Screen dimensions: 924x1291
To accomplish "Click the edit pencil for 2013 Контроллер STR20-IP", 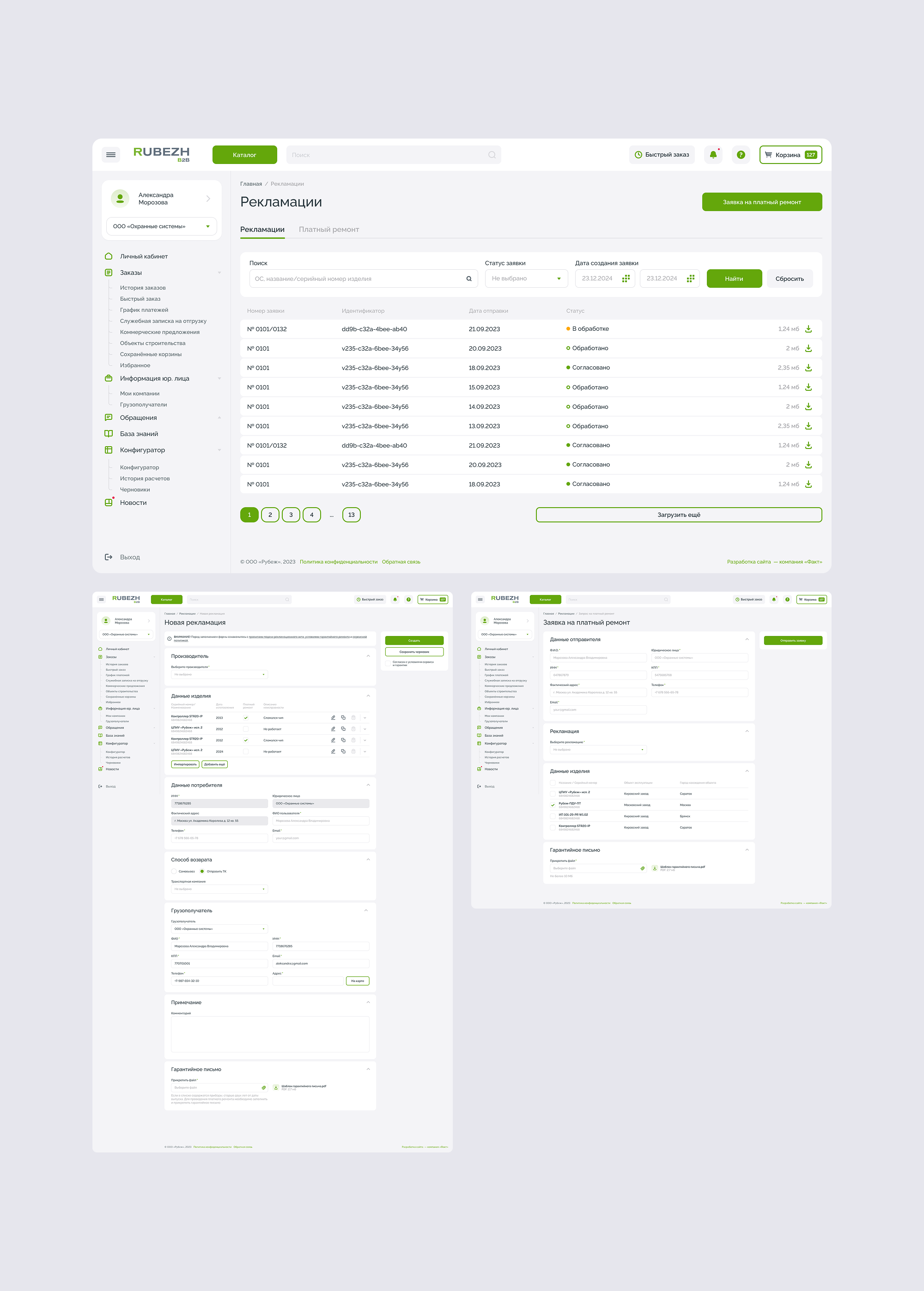I will 333,718.
